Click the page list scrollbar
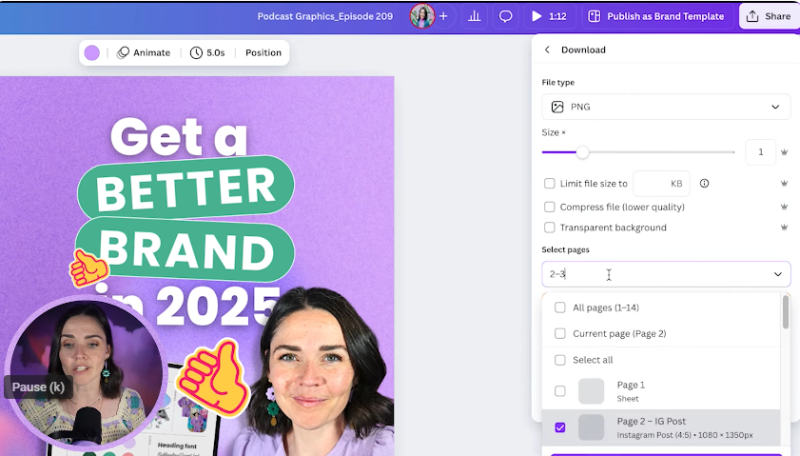The image size is (800, 456). (785, 312)
